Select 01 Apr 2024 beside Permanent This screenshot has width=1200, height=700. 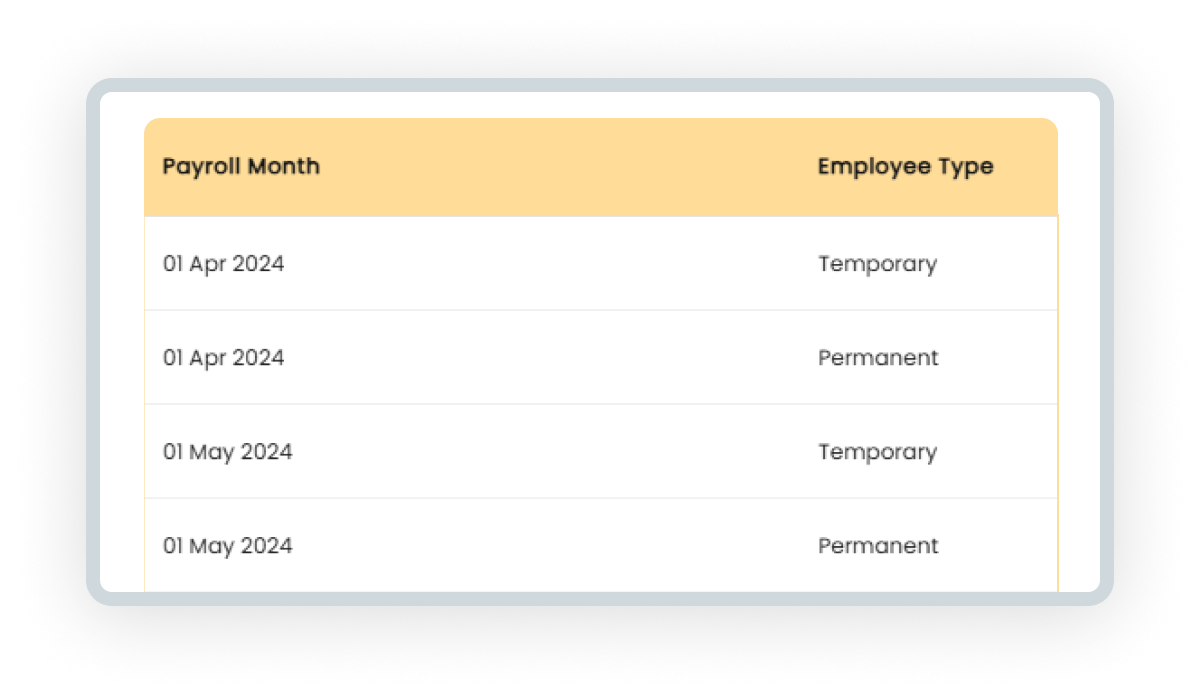(224, 358)
